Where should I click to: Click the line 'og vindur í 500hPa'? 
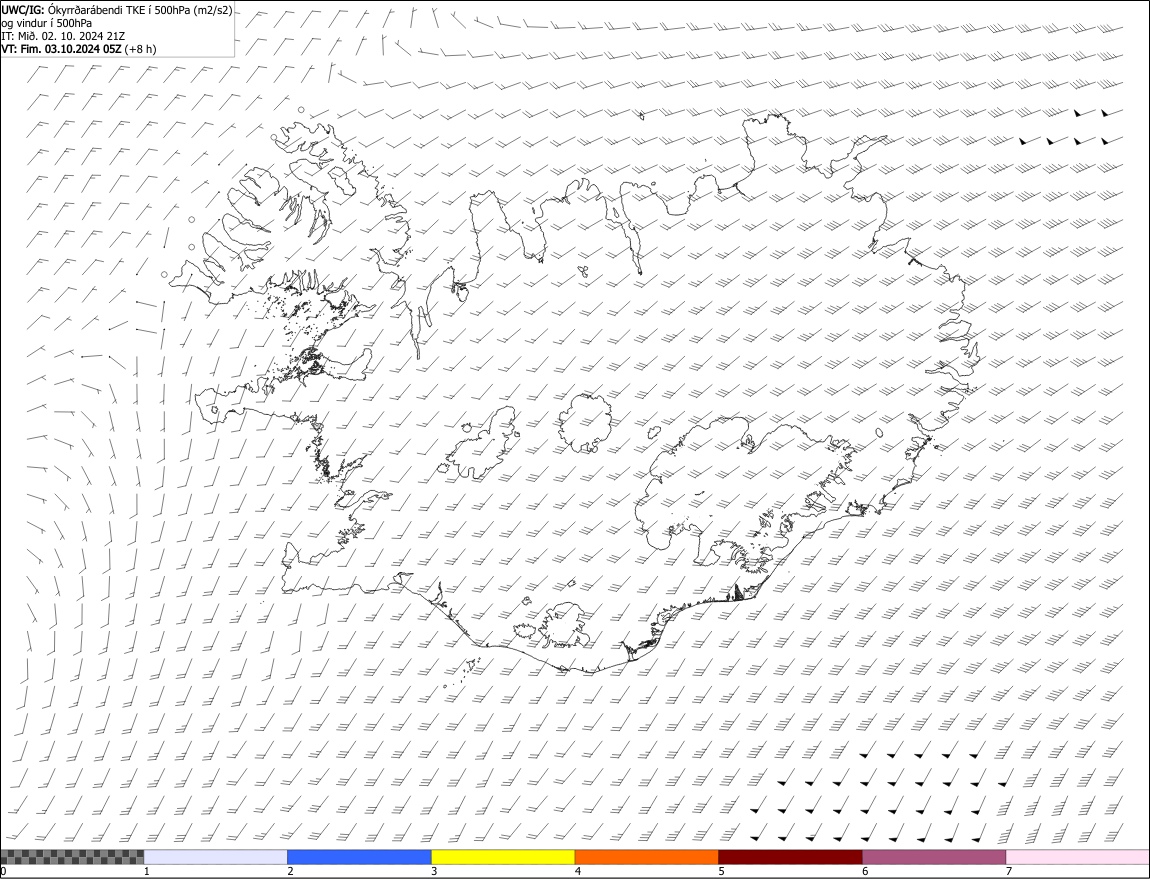[46, 23]
